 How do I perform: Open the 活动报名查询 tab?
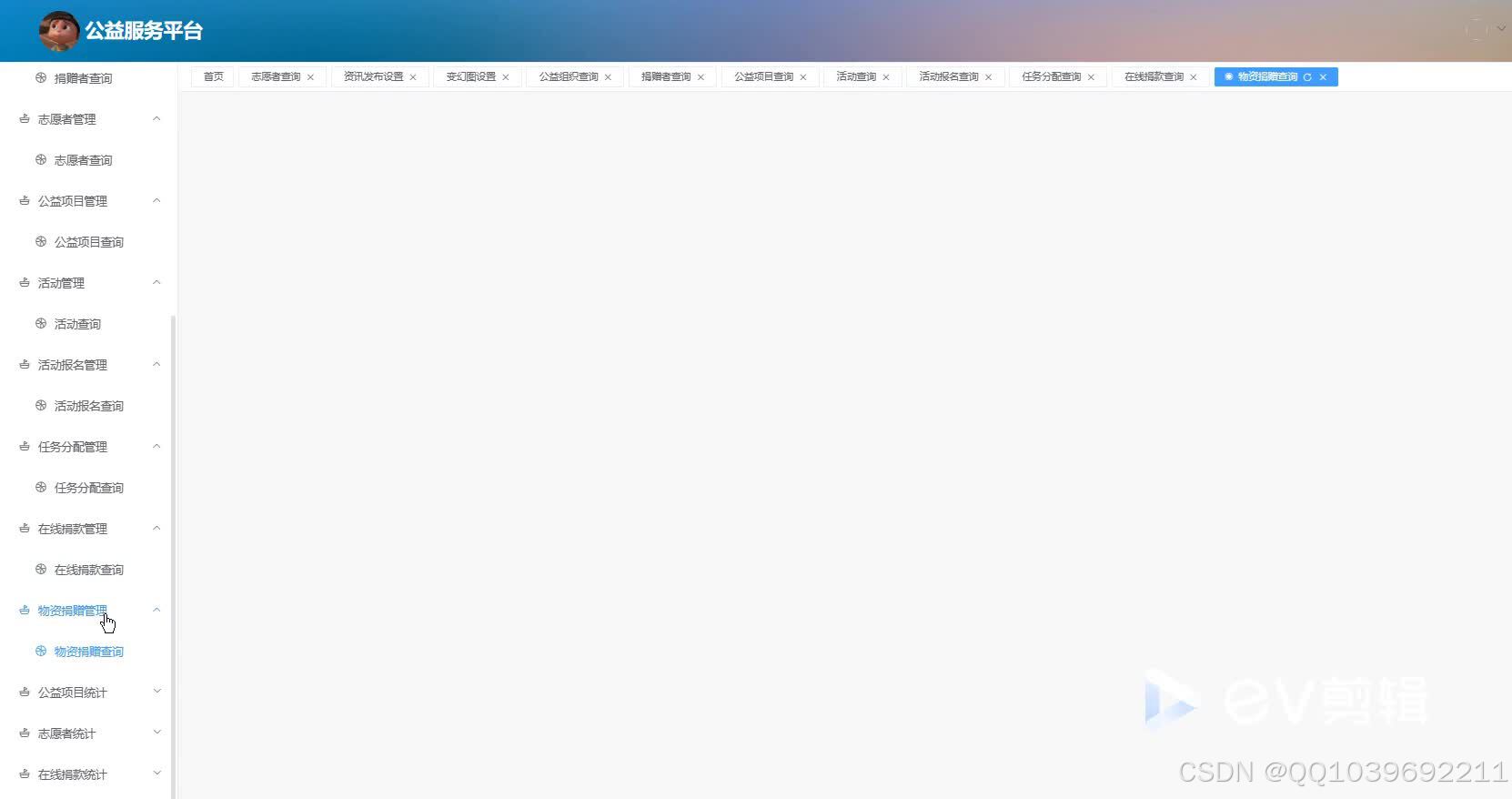click(949, 76)
